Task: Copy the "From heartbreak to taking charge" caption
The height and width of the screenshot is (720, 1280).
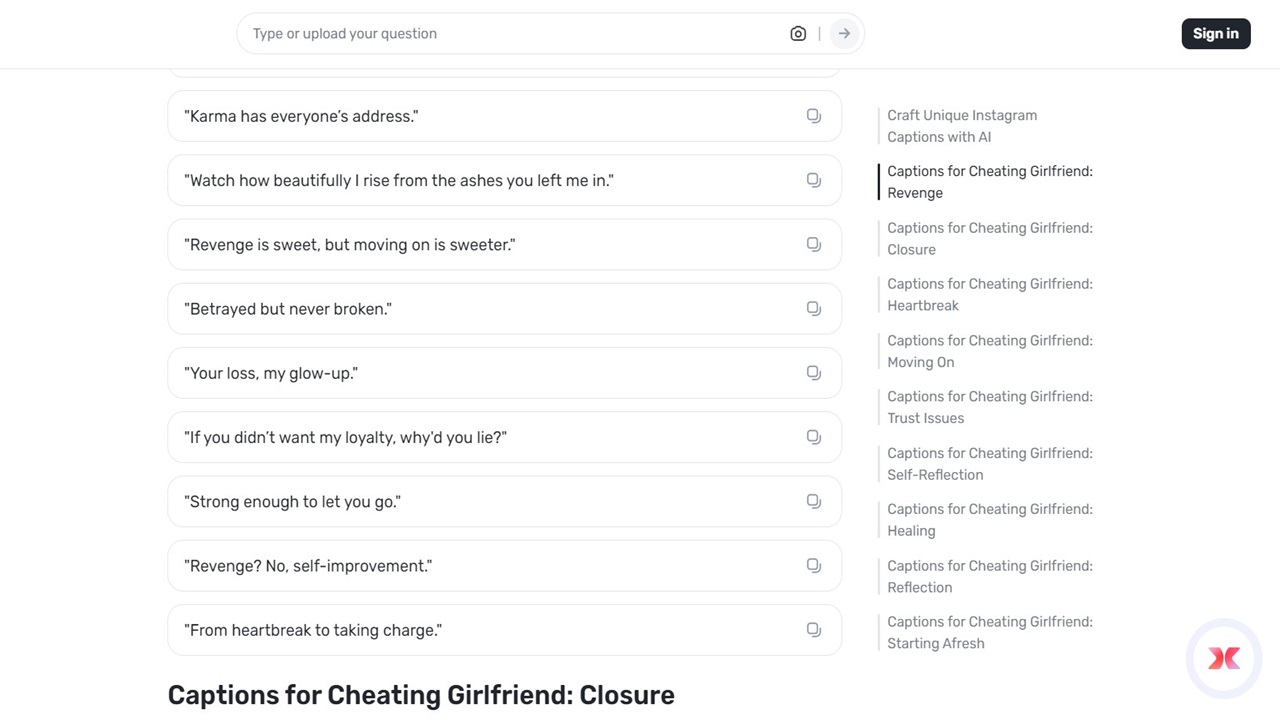Action: point(814,629)
